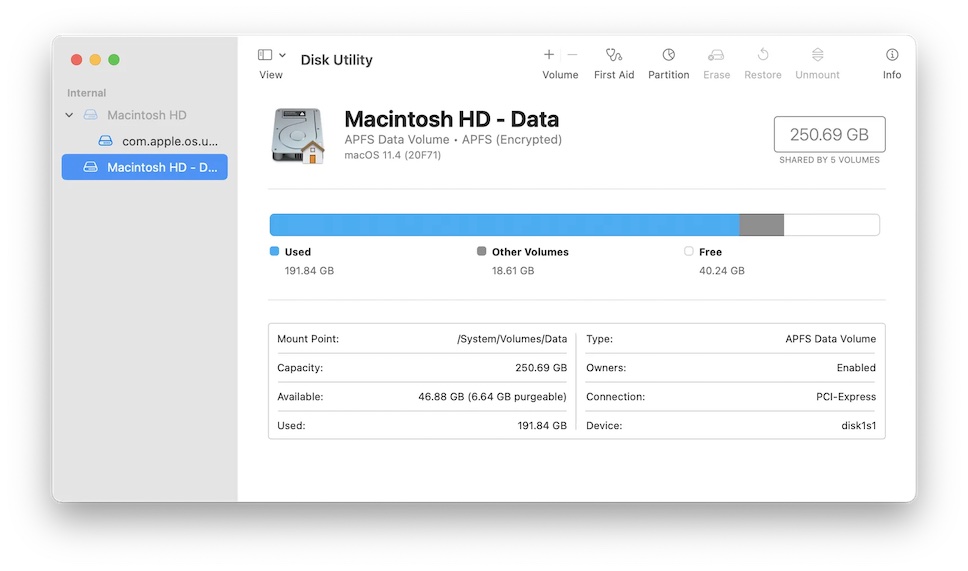Click the disk1s1 device value
Screen dimensions: 968x571
click(859, 426)
